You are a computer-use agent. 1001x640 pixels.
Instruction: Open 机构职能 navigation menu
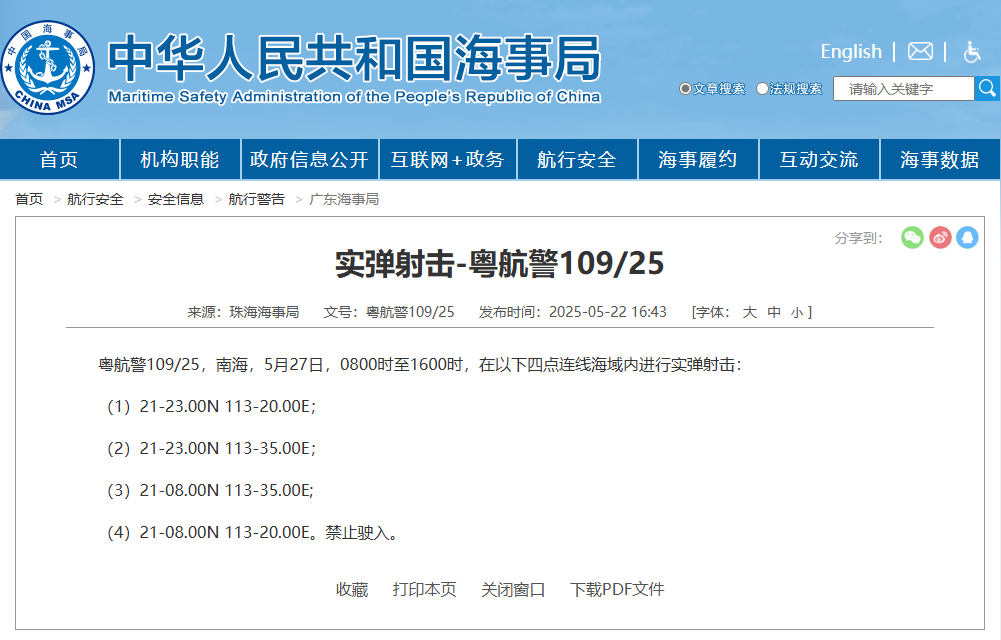pos(180,159)
